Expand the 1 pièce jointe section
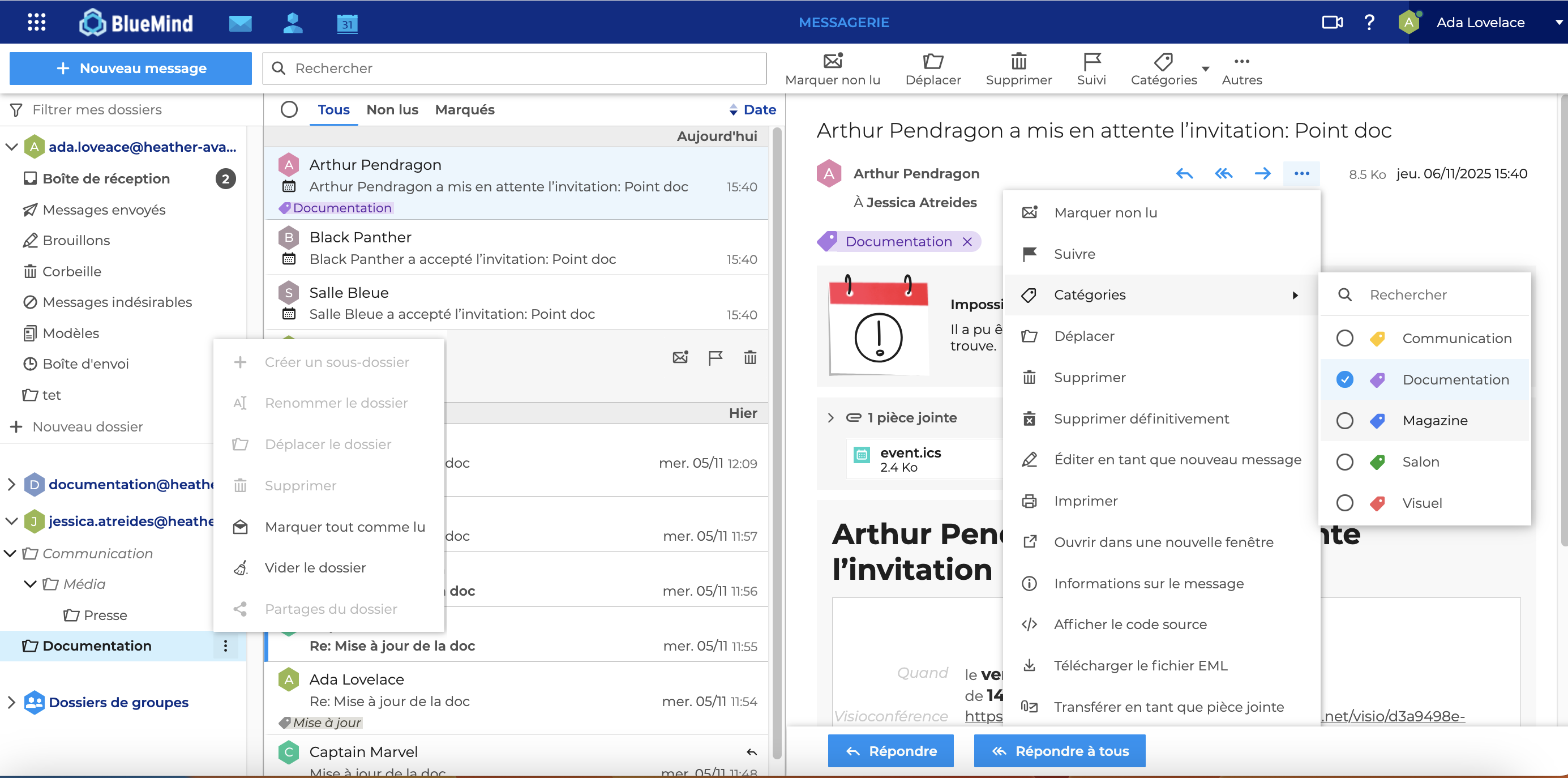This screenshot has height=778, width=1568. [831, 418]
